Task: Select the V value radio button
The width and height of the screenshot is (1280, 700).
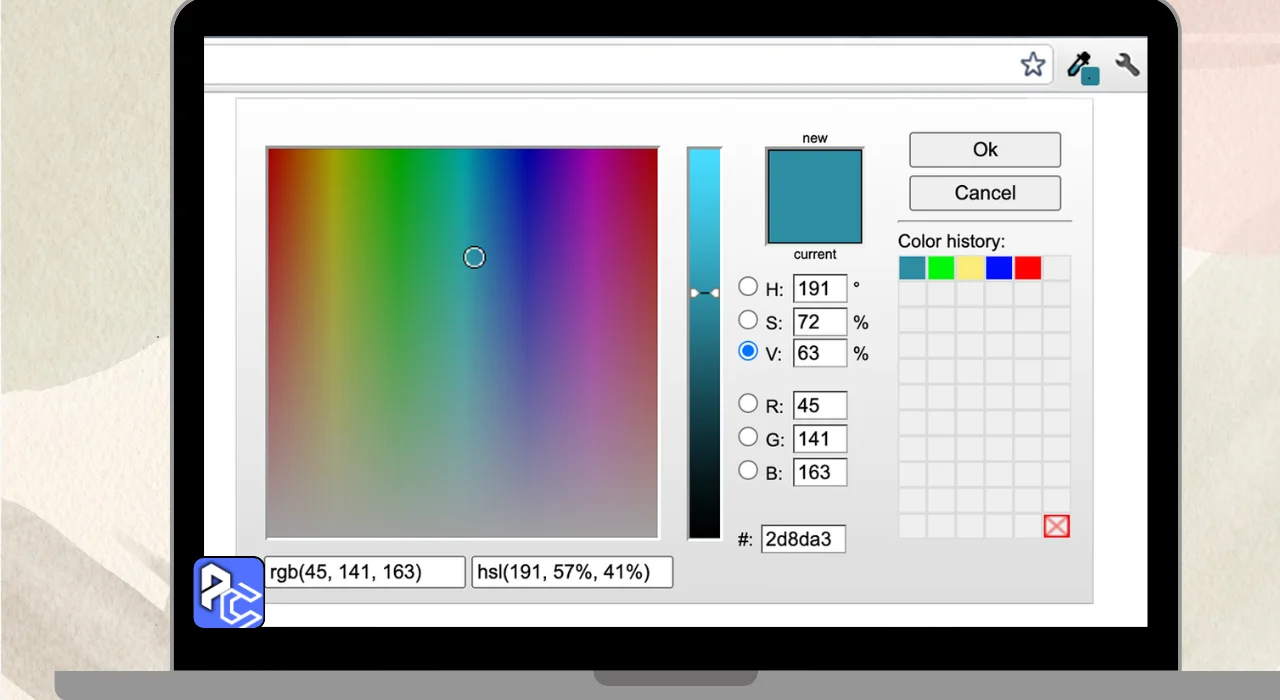Action: (x=748, y=351)
